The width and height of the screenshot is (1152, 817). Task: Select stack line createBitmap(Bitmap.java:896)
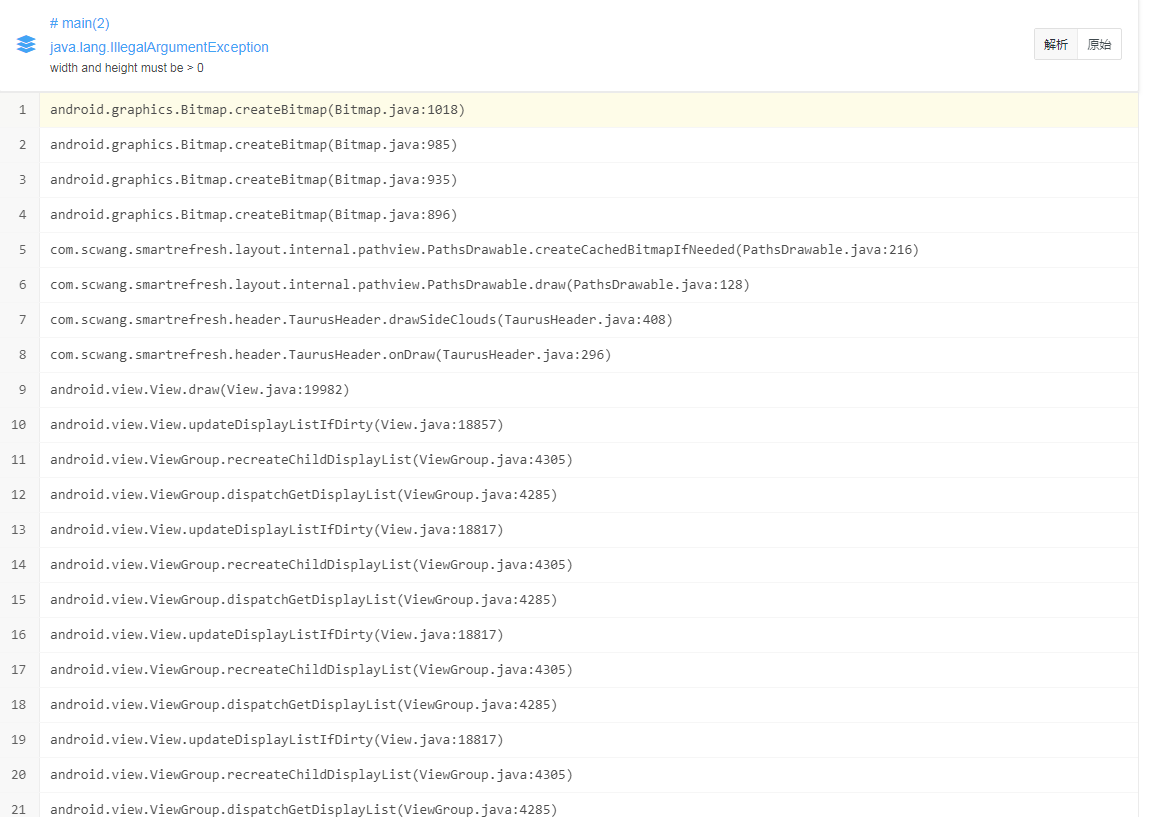[x=588, y=215]
